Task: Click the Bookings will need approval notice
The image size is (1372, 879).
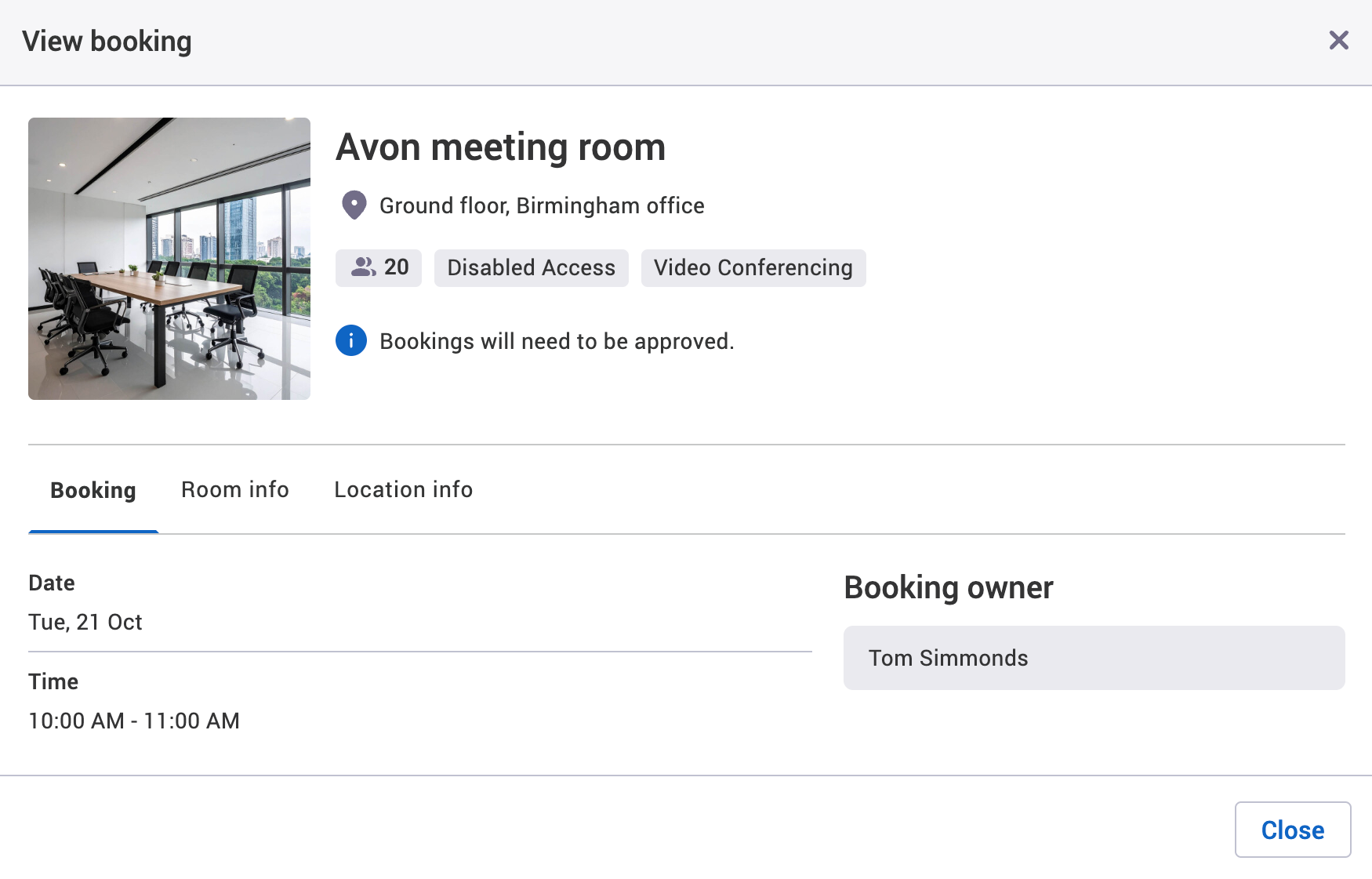Action: coord(557,340)
